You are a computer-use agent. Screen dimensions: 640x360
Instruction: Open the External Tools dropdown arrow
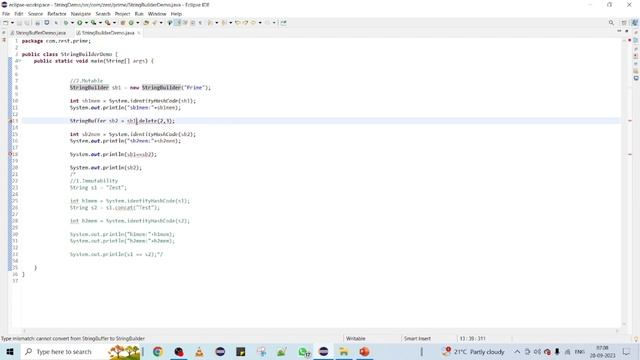pyautogui.click(x=114, y=23)
